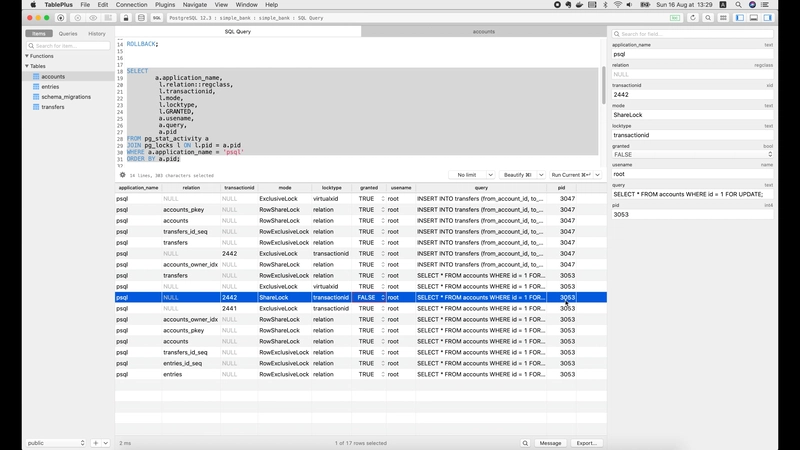Open the No limit dropdown
Screen dimensions: 800x450
(471, 175)
